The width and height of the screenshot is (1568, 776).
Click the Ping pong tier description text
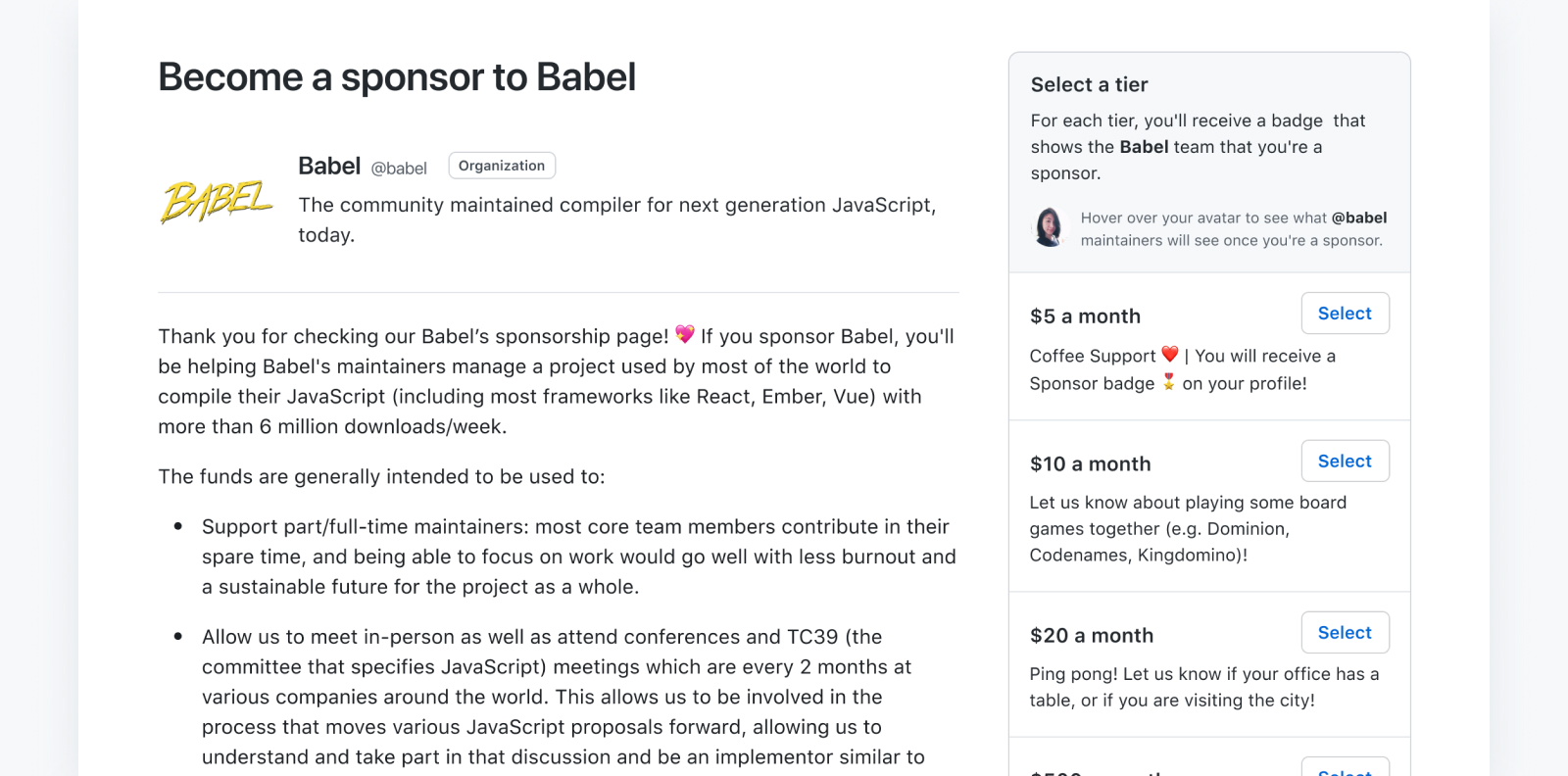pyautogui.click(x=1204, y=687)
